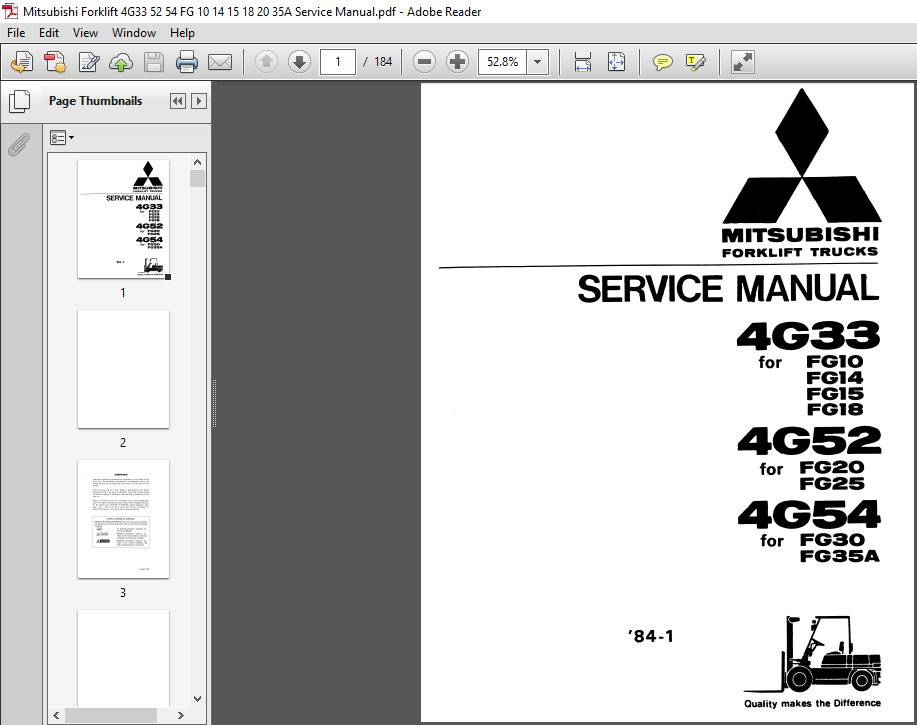Click the page number input field
Screen dimensions: 917x725
pos(337,62)
